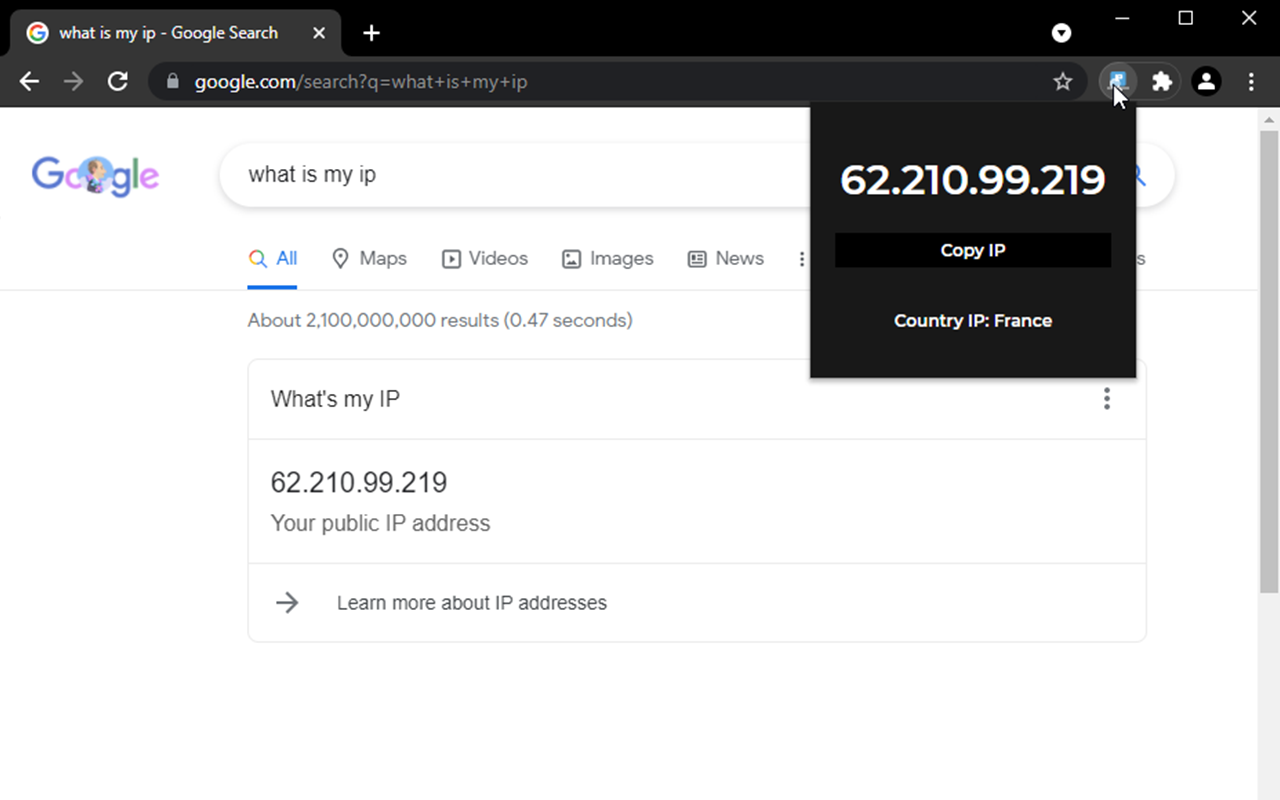This screenshot has width=1280, height=800.
Task: Reload the Google search page
Action: click(x=117, y=81)
